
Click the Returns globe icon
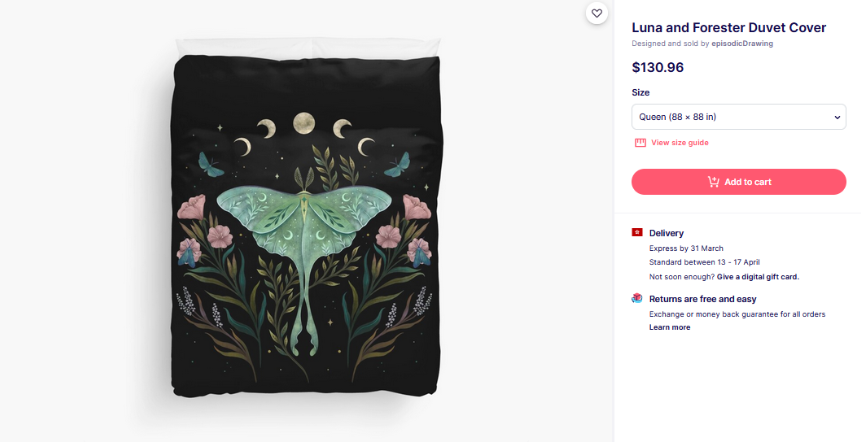tap(637, 299)
